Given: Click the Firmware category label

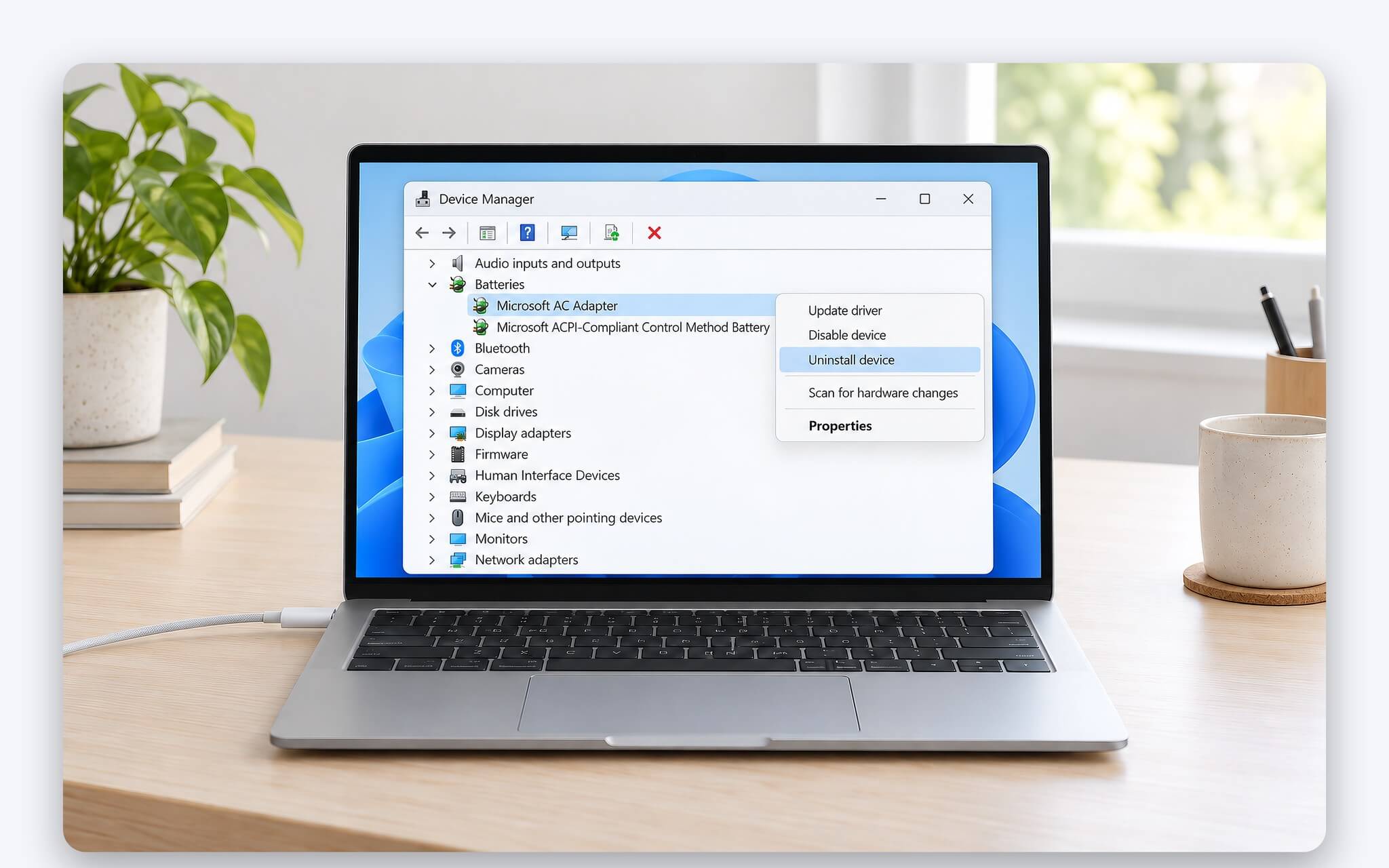Looking at the screenshot, I should [x=501, y=454].
